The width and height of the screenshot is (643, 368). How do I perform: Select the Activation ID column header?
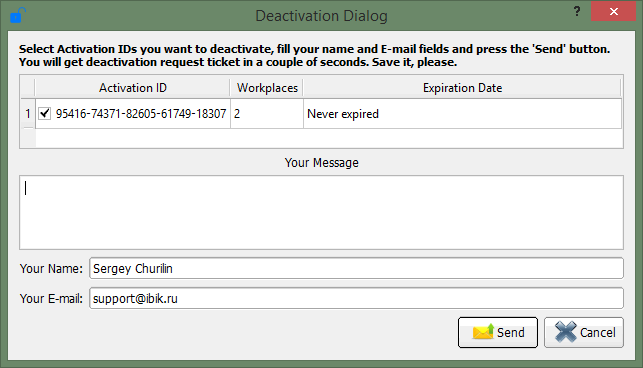coord(133,88)
